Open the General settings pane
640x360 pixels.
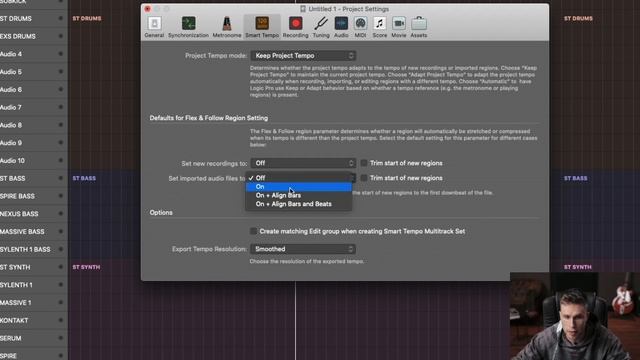coord(154,27)
